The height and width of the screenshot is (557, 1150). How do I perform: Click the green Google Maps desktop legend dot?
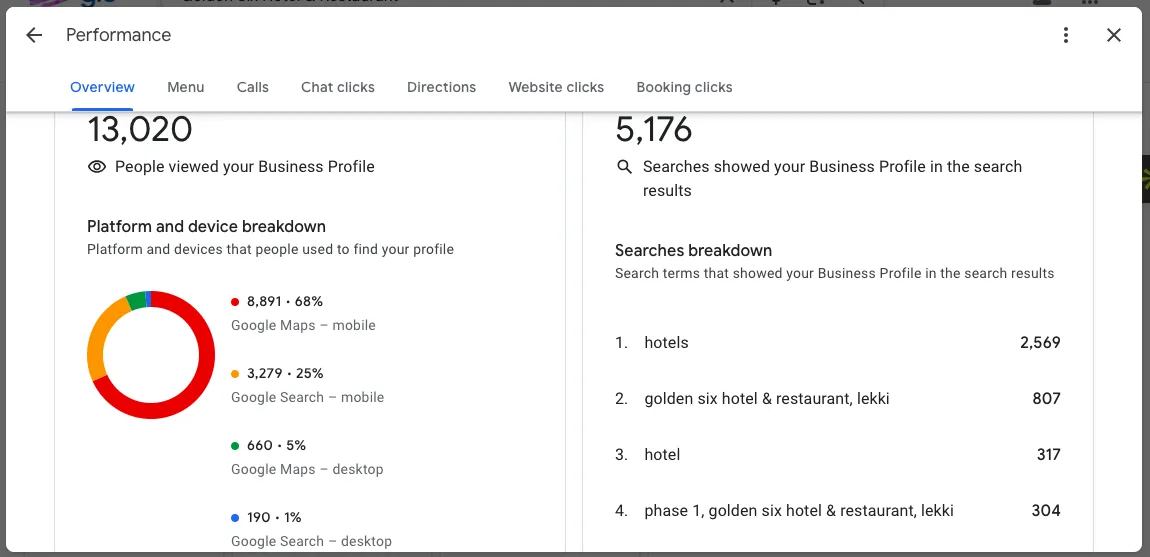tap(235, 446)
